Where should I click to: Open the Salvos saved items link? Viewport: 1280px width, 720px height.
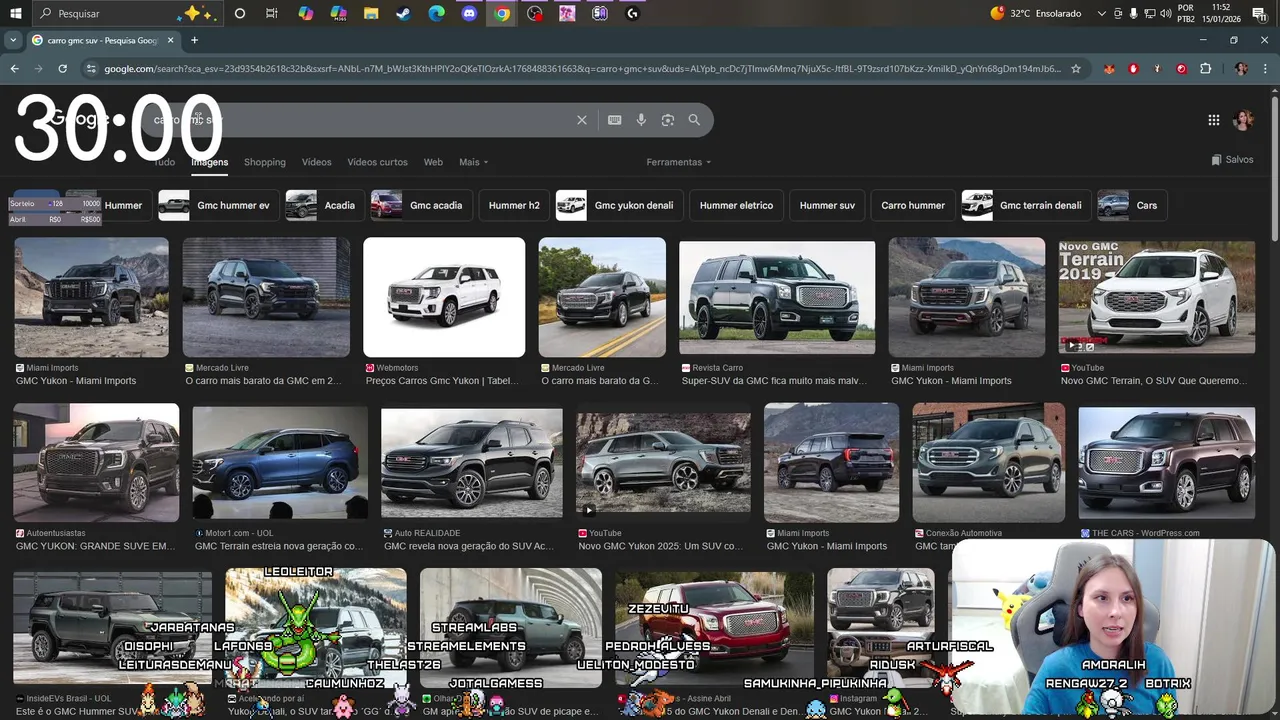[1232, 160]
